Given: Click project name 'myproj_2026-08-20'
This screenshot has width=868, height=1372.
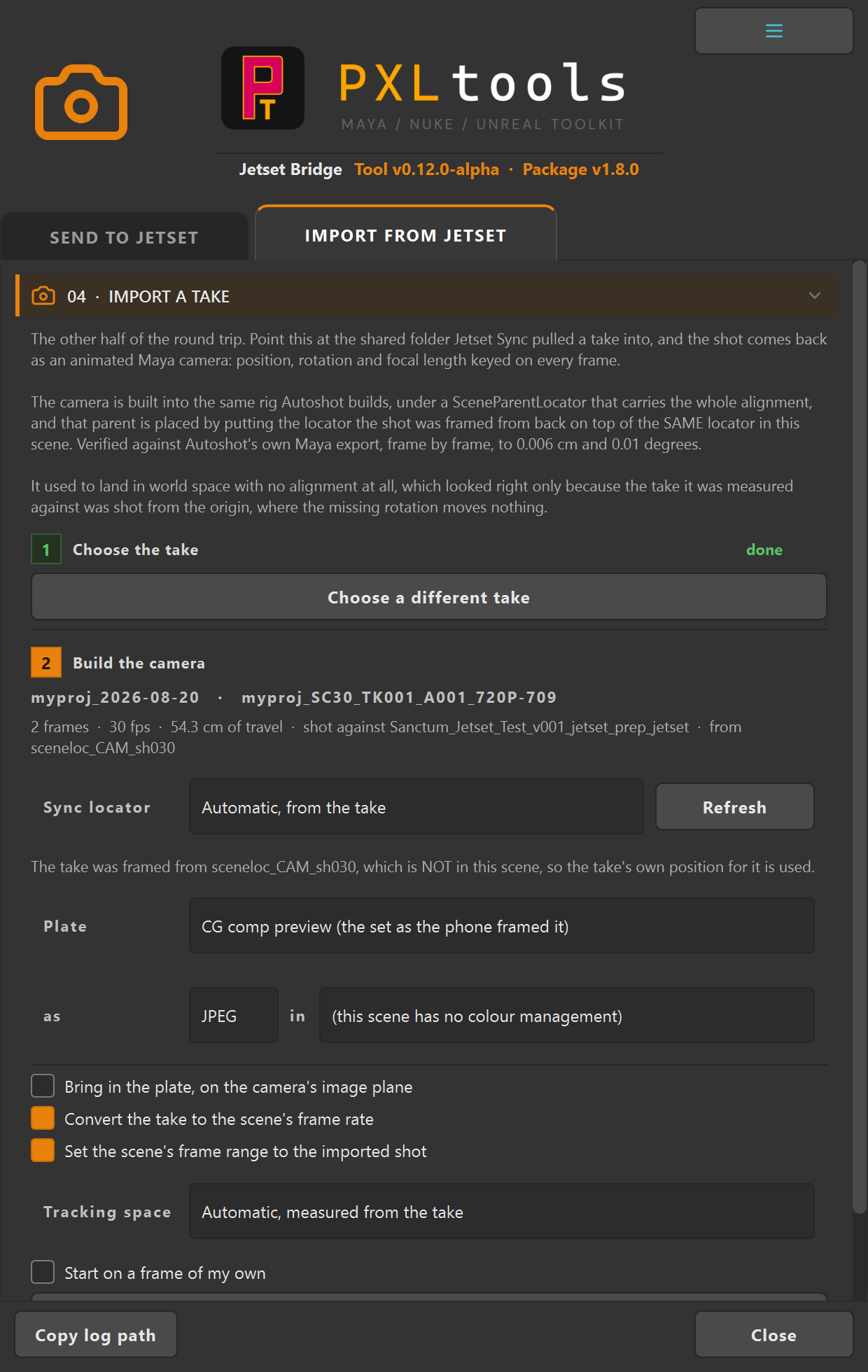Looking at the screenshot, I should [x=115, y=697].
